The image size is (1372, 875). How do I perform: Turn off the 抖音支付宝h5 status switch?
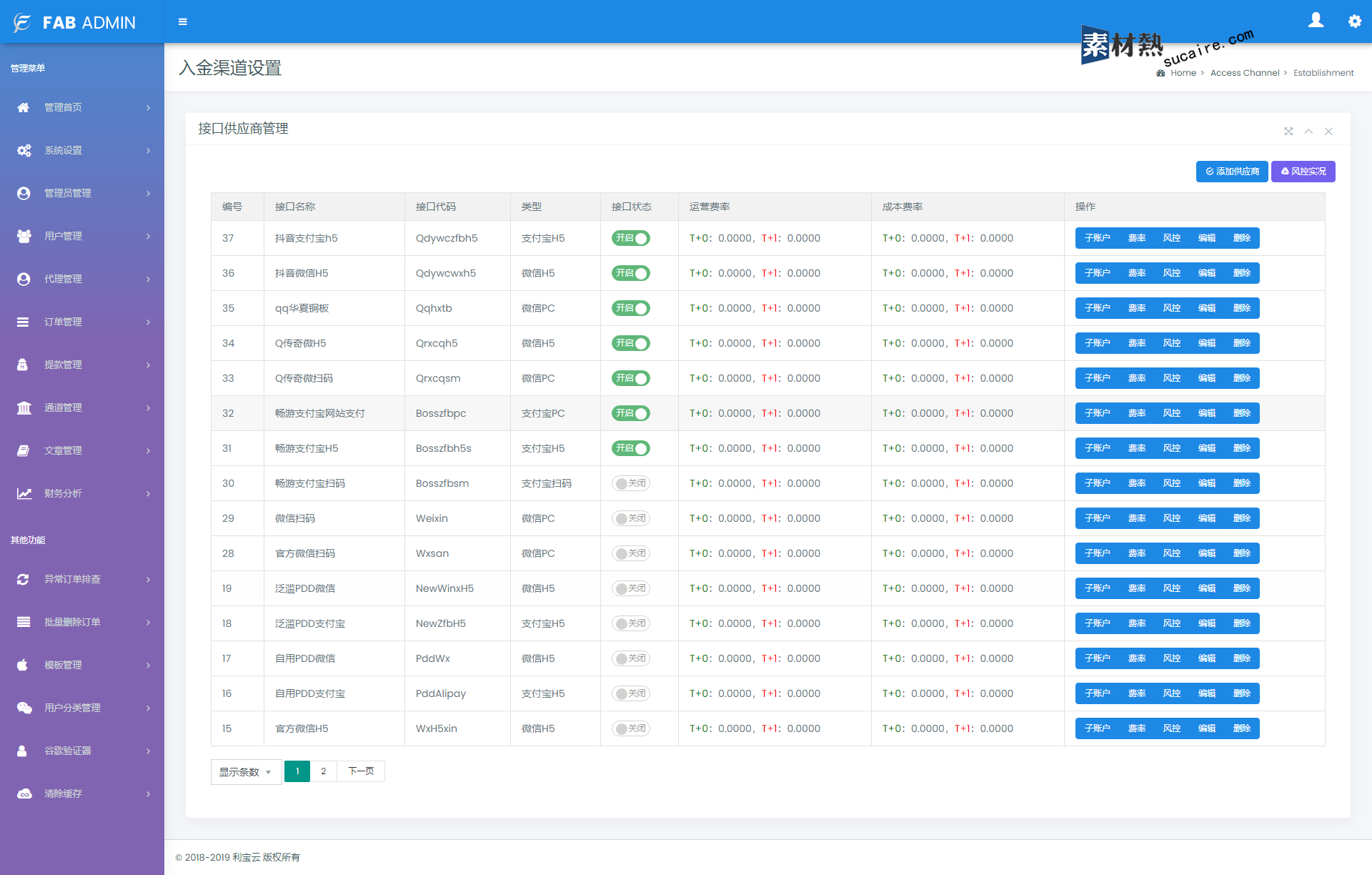[x=631, y=238]
